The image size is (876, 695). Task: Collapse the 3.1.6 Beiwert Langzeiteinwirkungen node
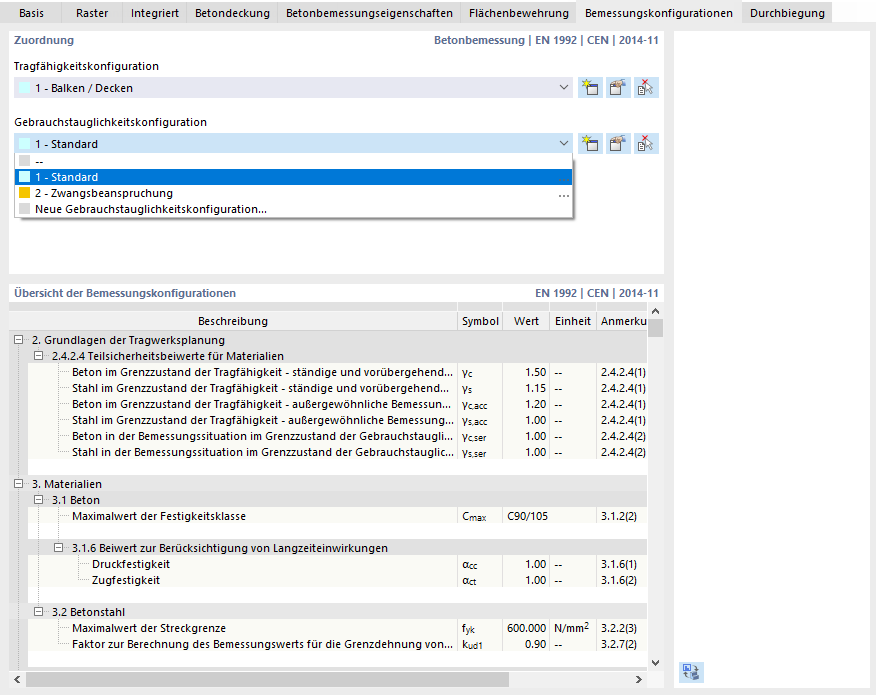coord(59,548)
